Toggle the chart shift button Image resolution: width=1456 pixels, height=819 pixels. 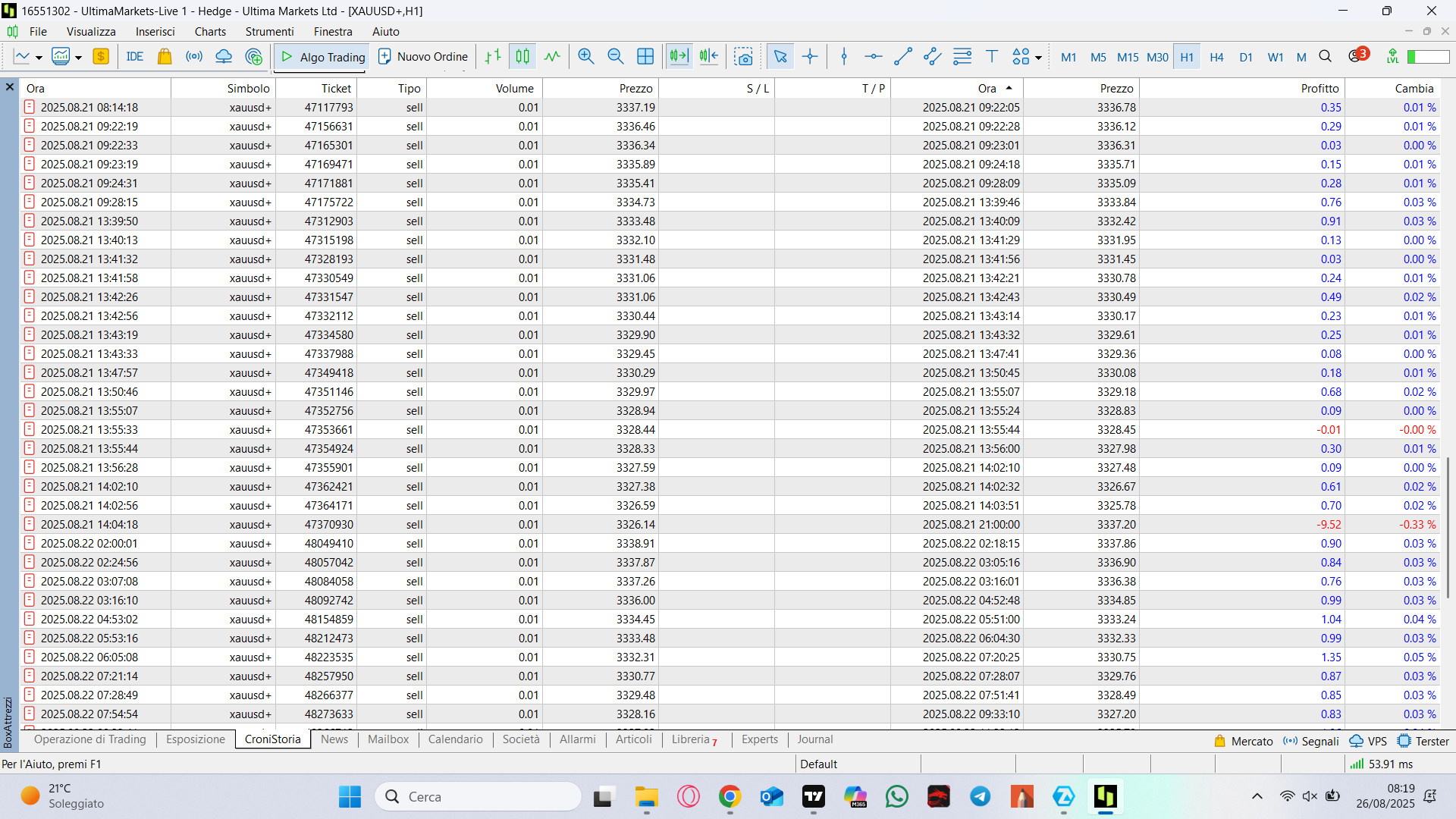[x=708, y=57]
